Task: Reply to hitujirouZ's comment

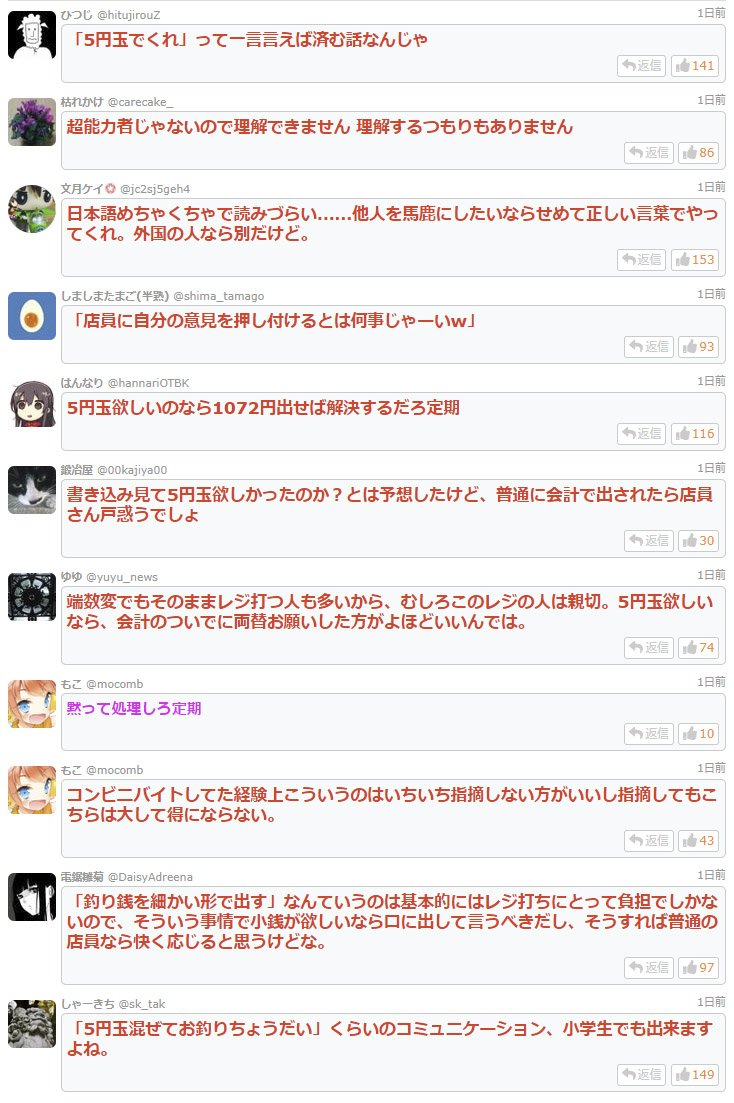Action: [642, 65]
